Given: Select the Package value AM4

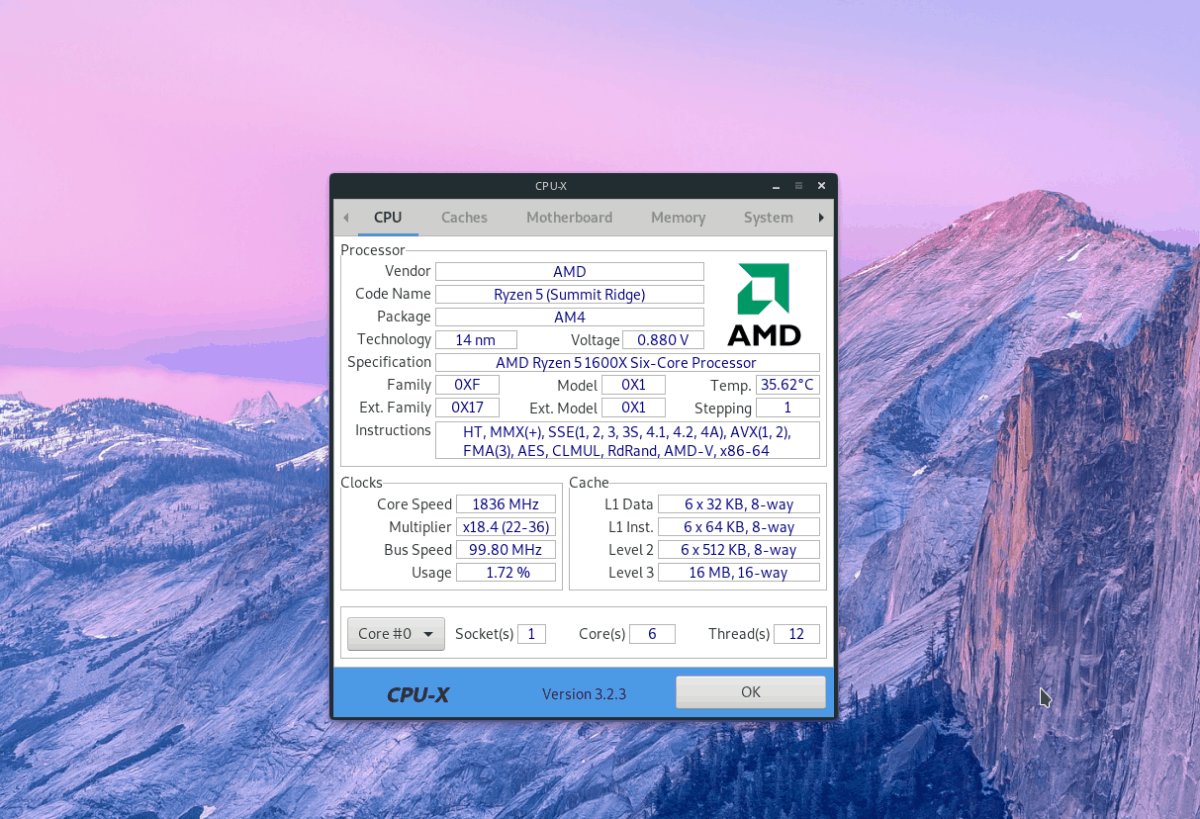Looking at the screenshot, I should [570, 317].
